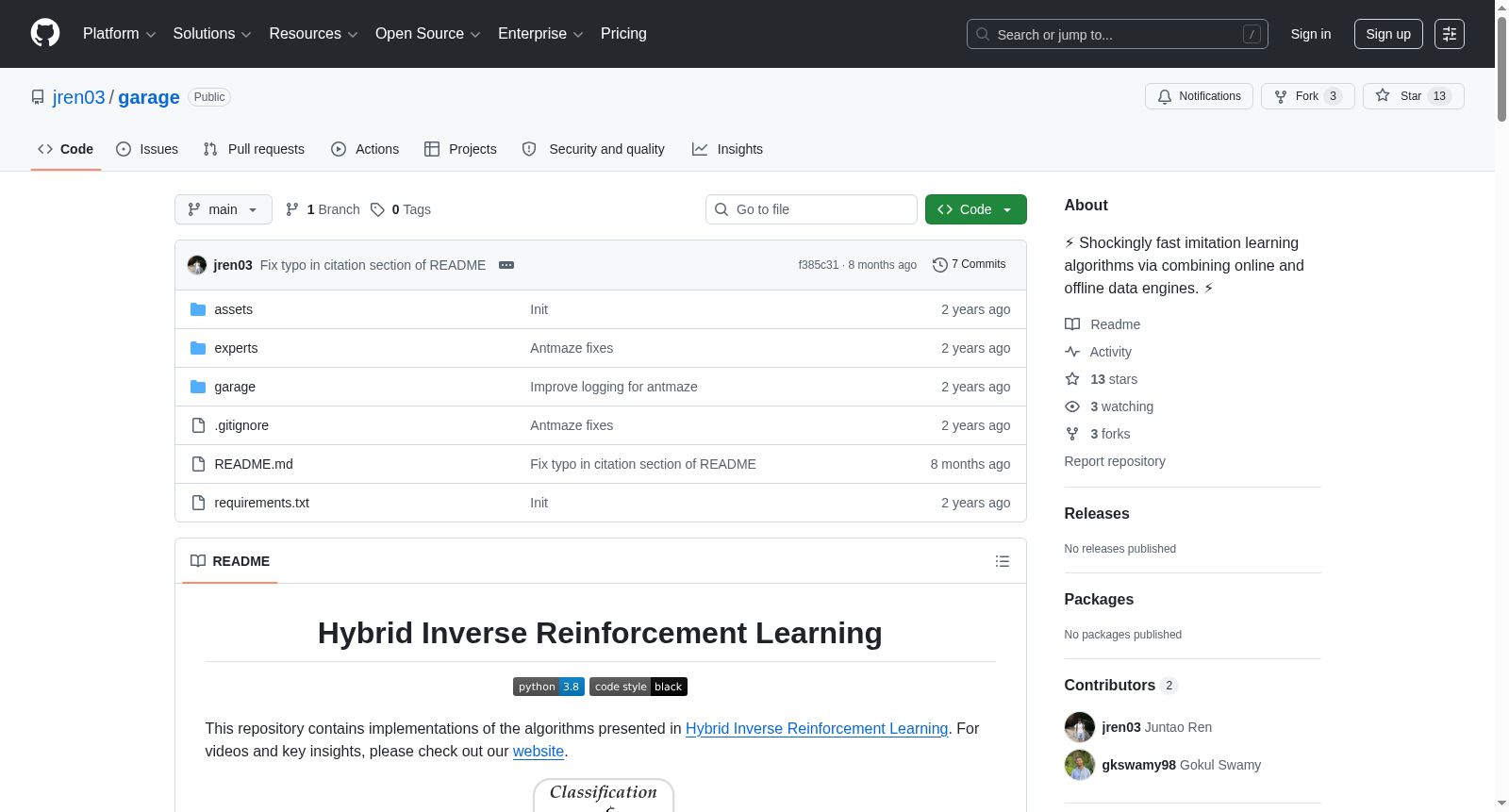Open the requirements.txt file
Screen dimensions: 1509x812
(262, 503)
